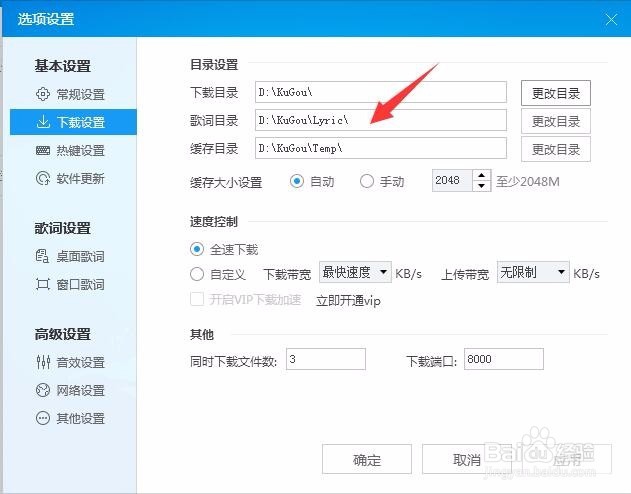The height and width of the screenshot is (494, 631).
Task: Click the 应用 apply button
Action: click(x=567, y=459)
